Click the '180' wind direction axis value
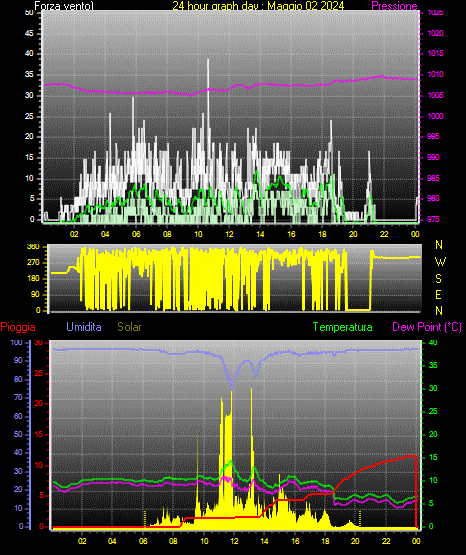 (33, 279)
